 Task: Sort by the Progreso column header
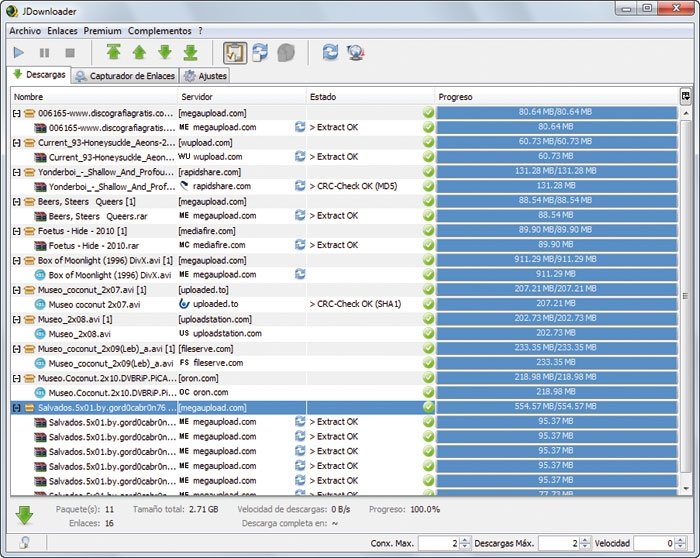(556, 97)
